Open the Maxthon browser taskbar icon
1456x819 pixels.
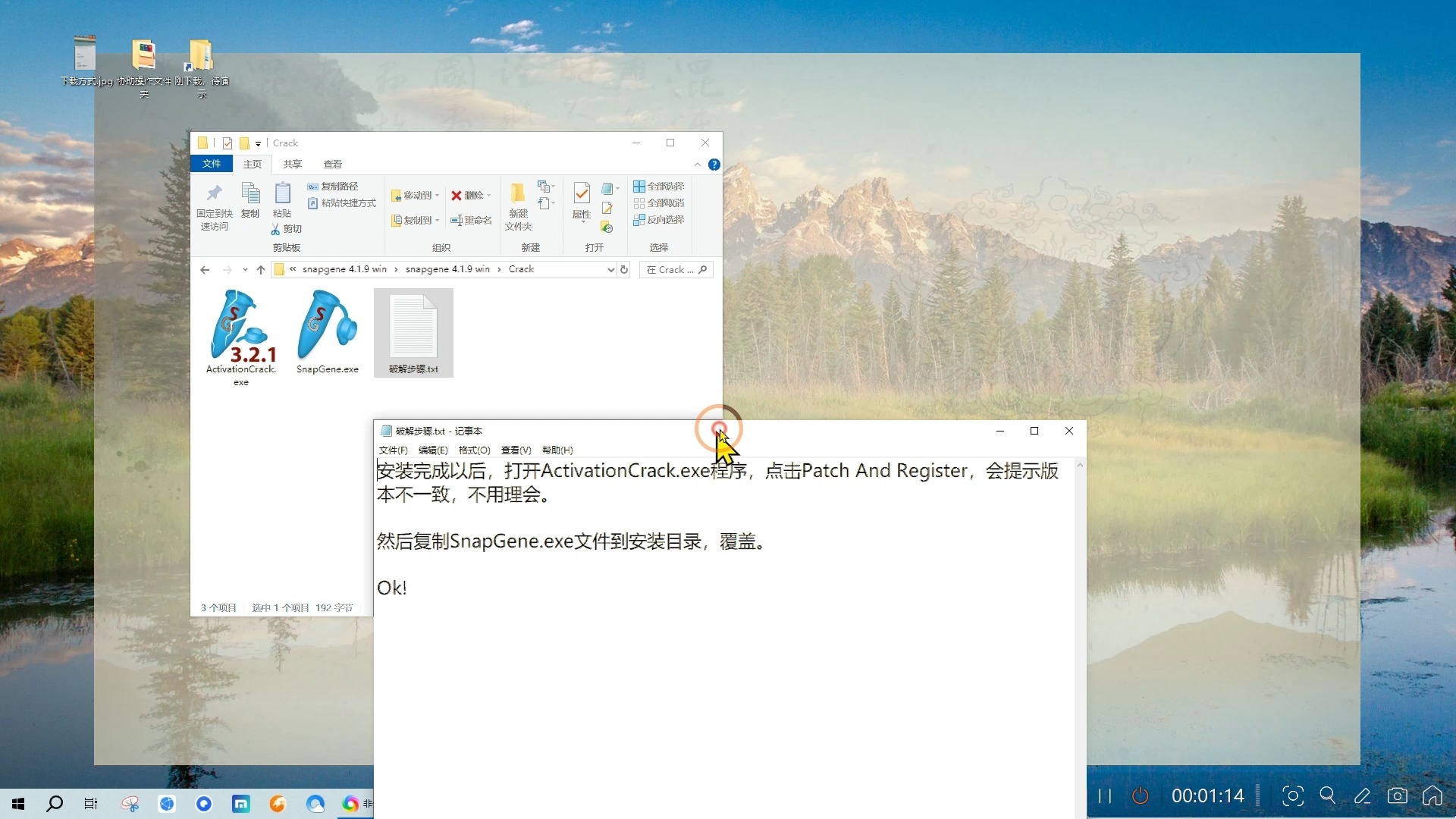(241, 804)
